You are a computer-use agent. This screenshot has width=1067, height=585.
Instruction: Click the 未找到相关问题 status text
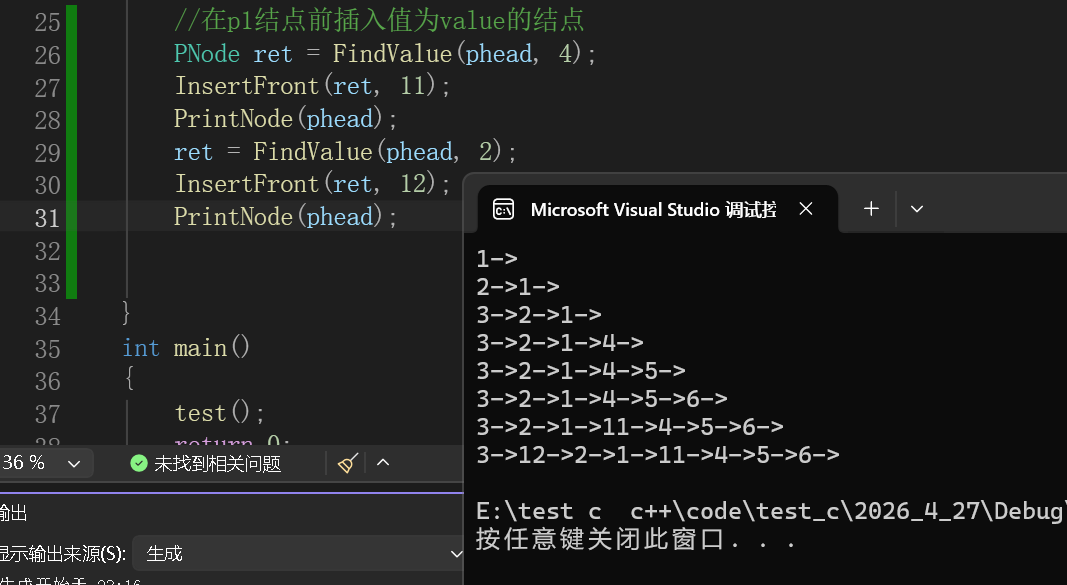[217, 464]
